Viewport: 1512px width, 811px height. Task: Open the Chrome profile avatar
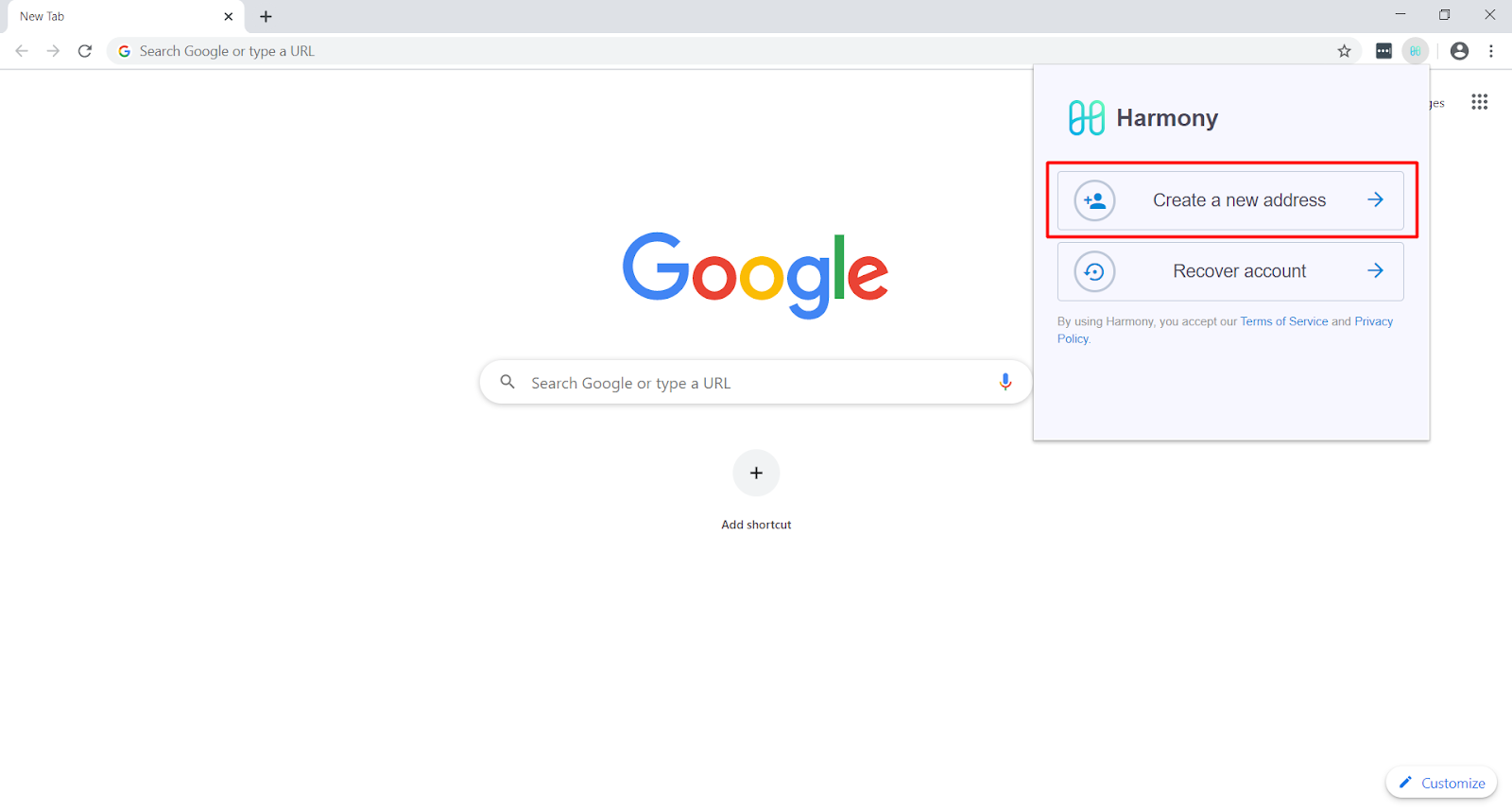(1459, 51)
